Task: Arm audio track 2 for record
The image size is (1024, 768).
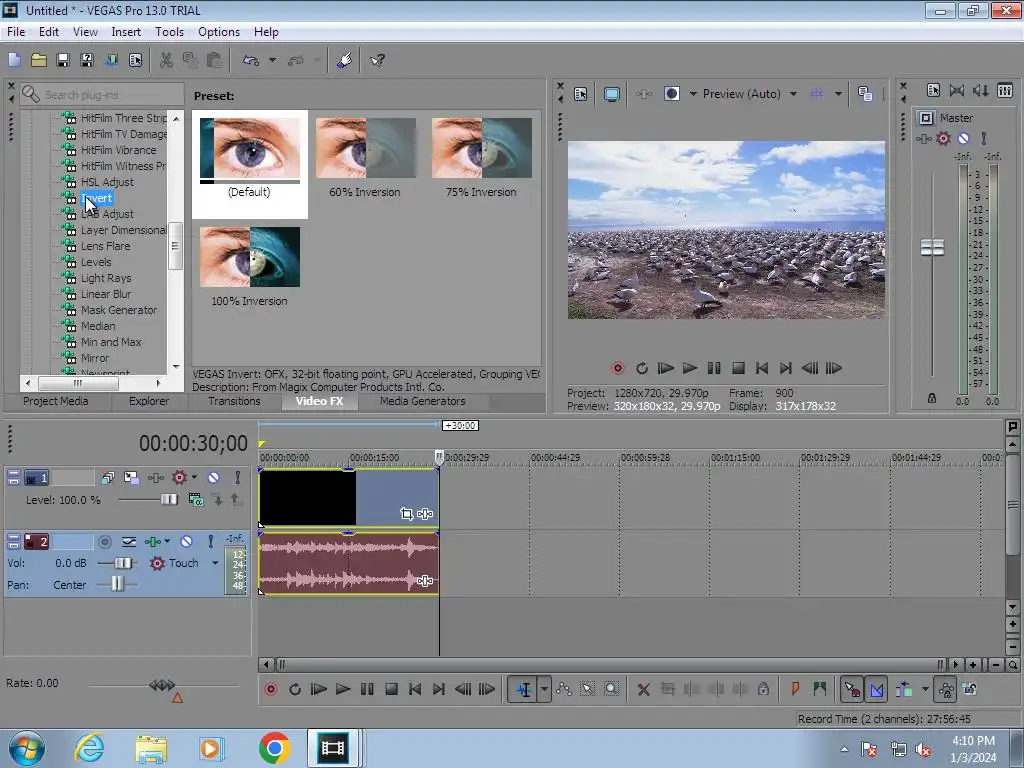Action: click(x=104, y=541)
